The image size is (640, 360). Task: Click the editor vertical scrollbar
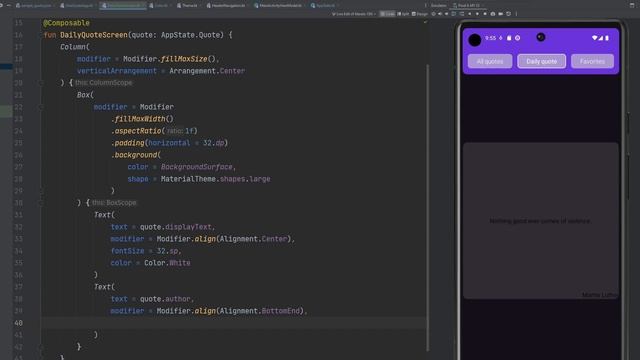pyautogui.click(x=427, y=207)
